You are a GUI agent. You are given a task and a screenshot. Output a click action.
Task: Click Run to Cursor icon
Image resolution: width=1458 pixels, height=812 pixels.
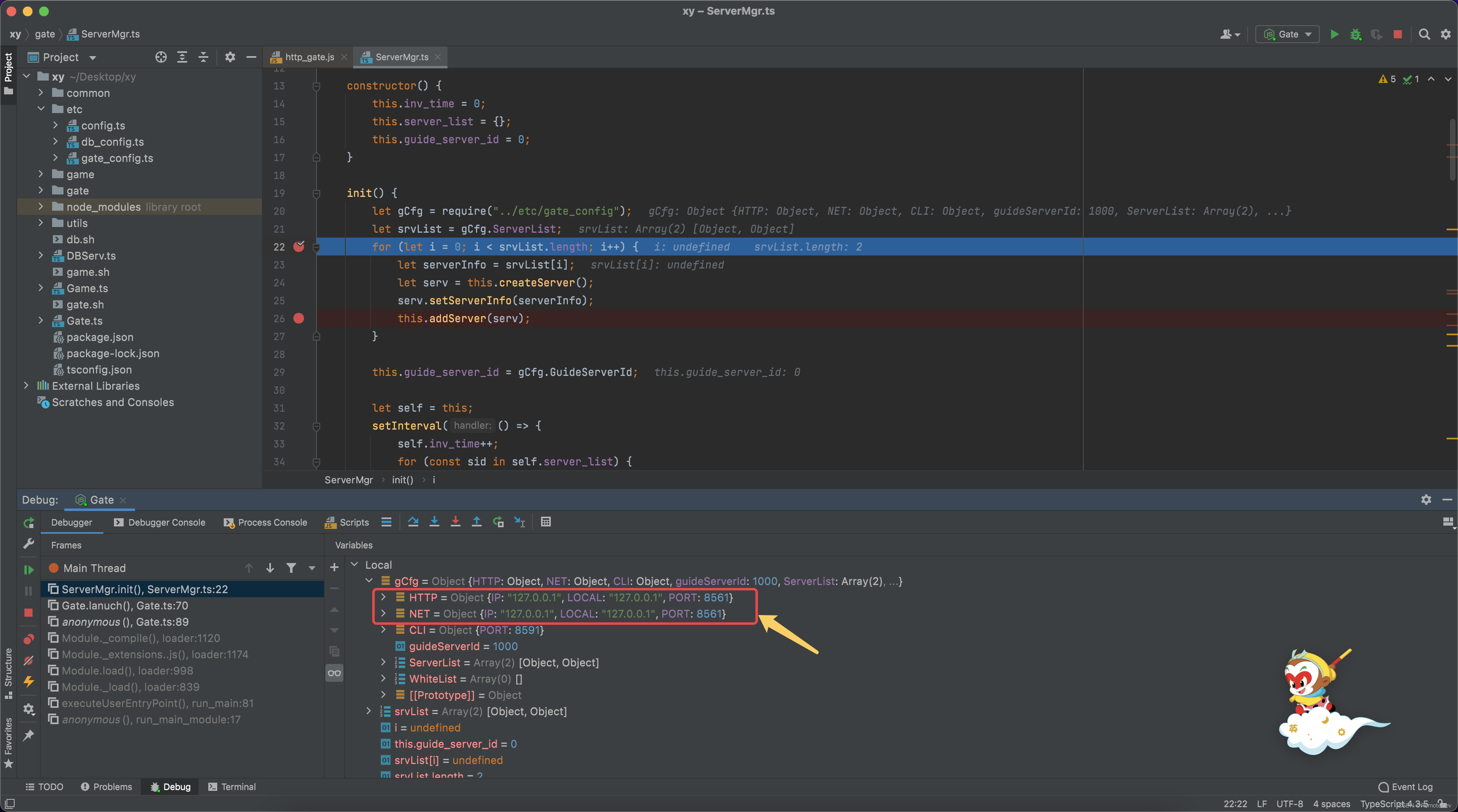tap(519, 522)
